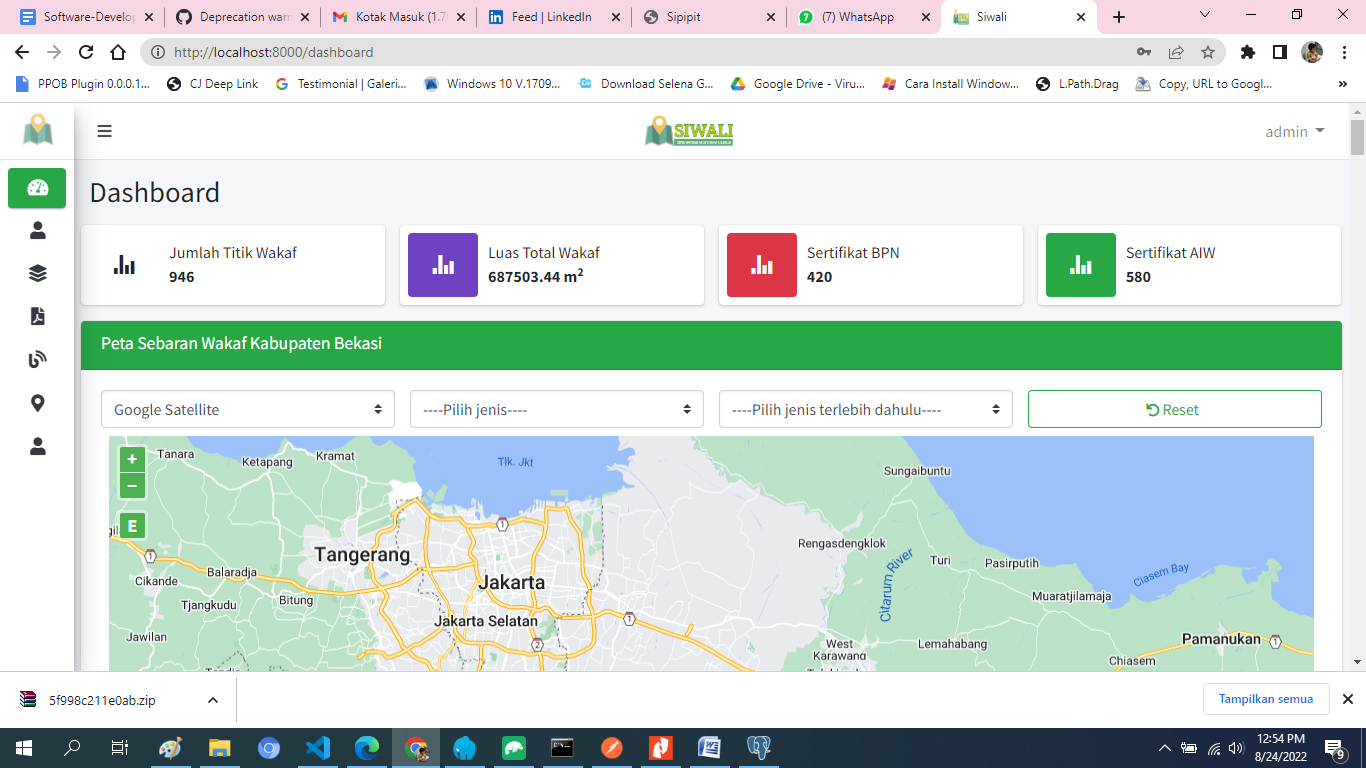Click the SIWALI logo in the header
Screen dimensions: 1366x768
tap(689, 131)
